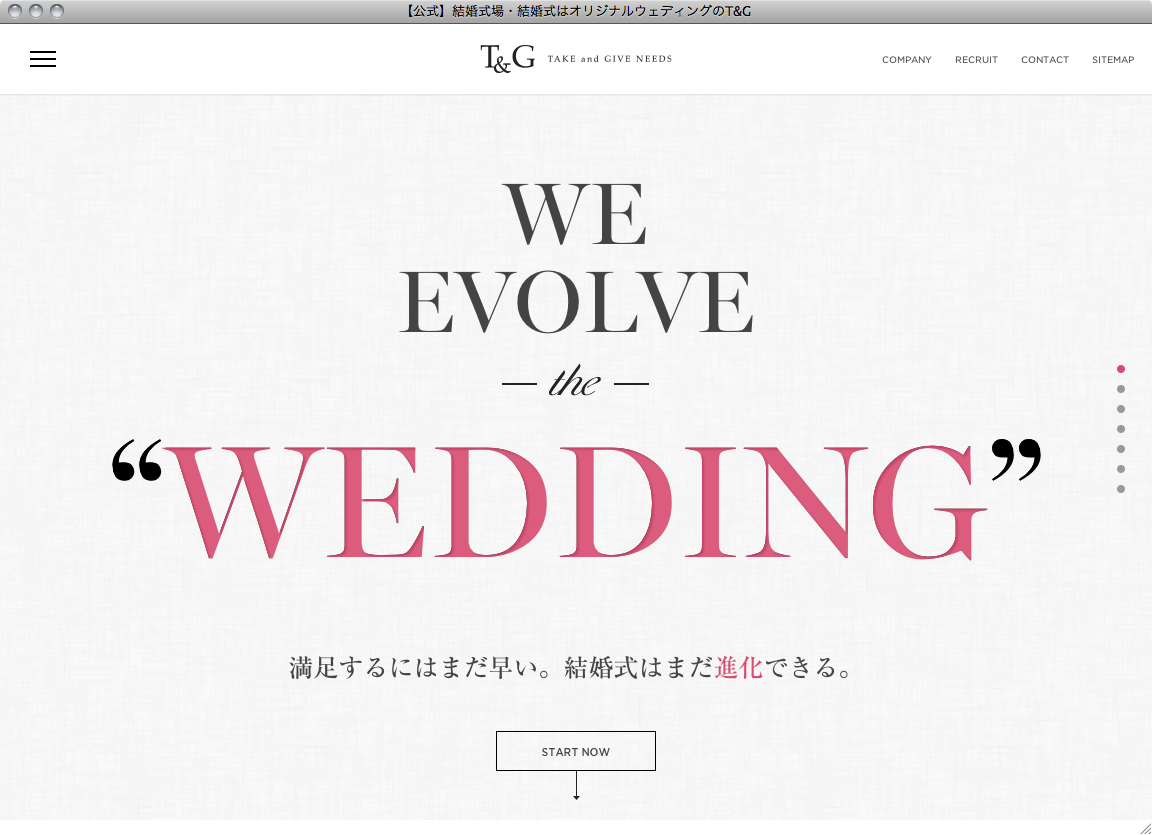Viewport: 1152px width, 835px height.
Task: Click the T&G Take and Give Needs logo
Action: pyautogui.click(x=575, y=59)
